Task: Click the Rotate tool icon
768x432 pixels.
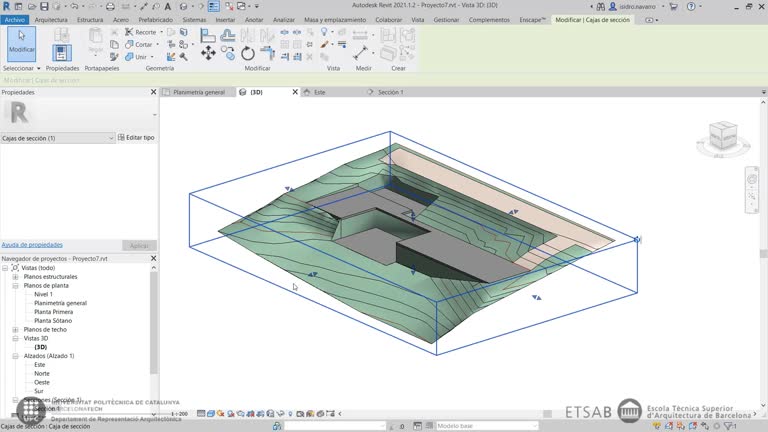Action: click(x=247, y=53)
